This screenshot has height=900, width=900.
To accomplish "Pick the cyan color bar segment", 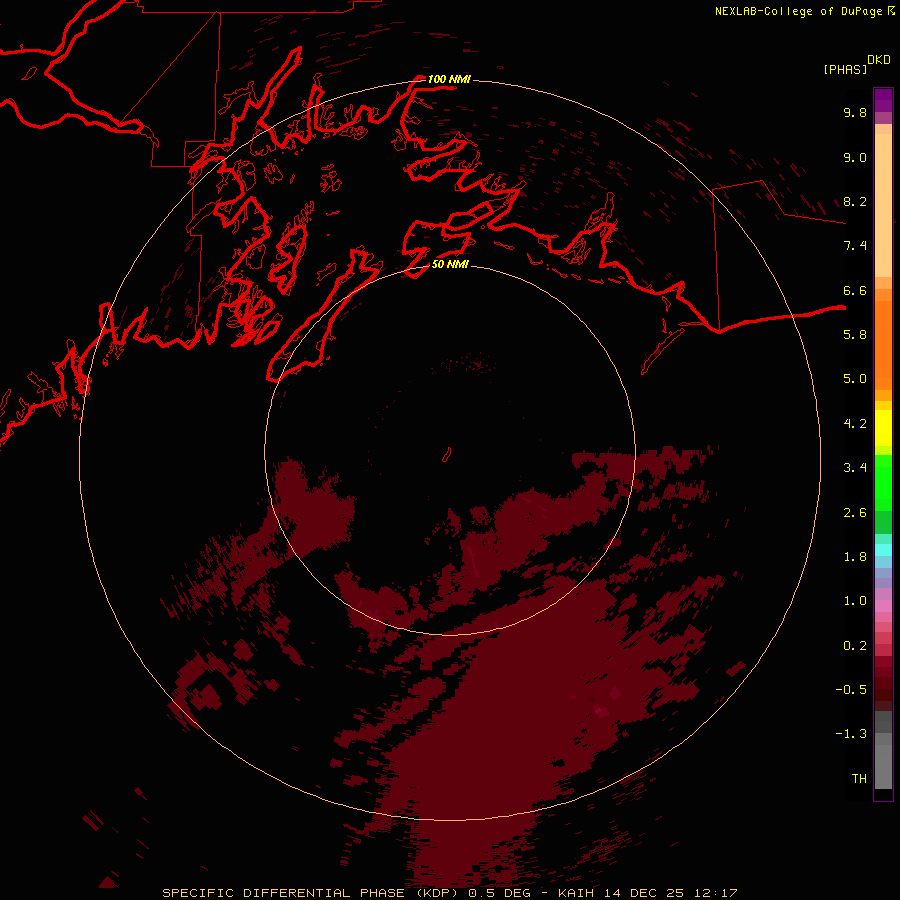I will point(883,550).
